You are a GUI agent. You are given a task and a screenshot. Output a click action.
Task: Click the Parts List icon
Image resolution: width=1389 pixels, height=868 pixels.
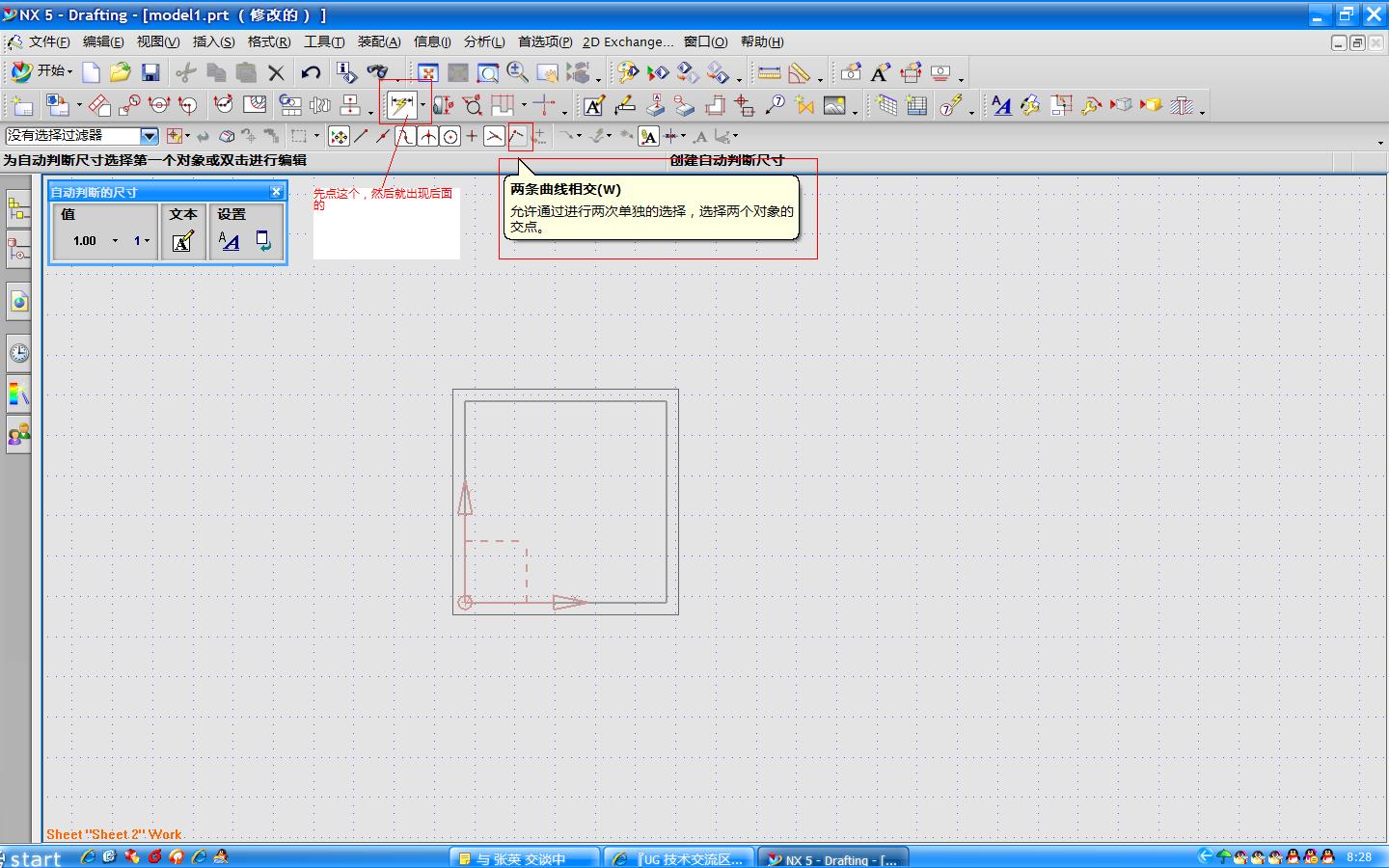click(x=916, y=105)
